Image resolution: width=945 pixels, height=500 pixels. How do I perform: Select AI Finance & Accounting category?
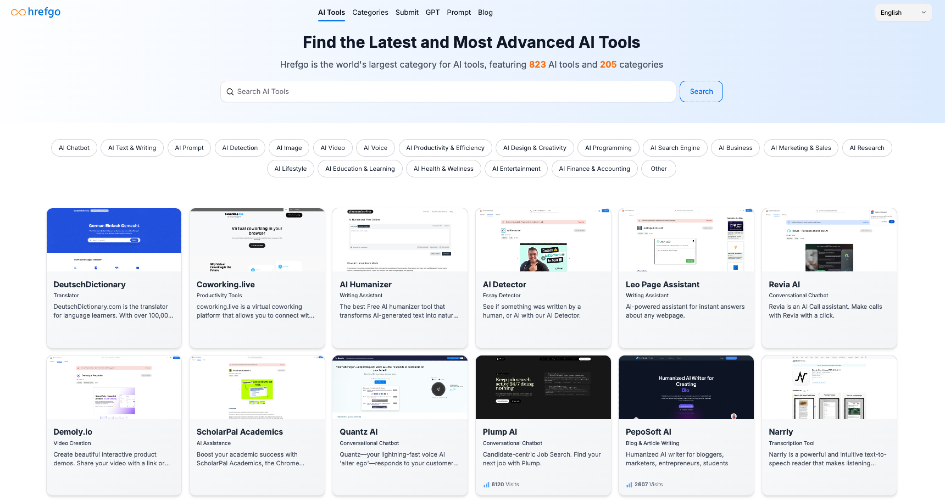[x=594, y=169]
